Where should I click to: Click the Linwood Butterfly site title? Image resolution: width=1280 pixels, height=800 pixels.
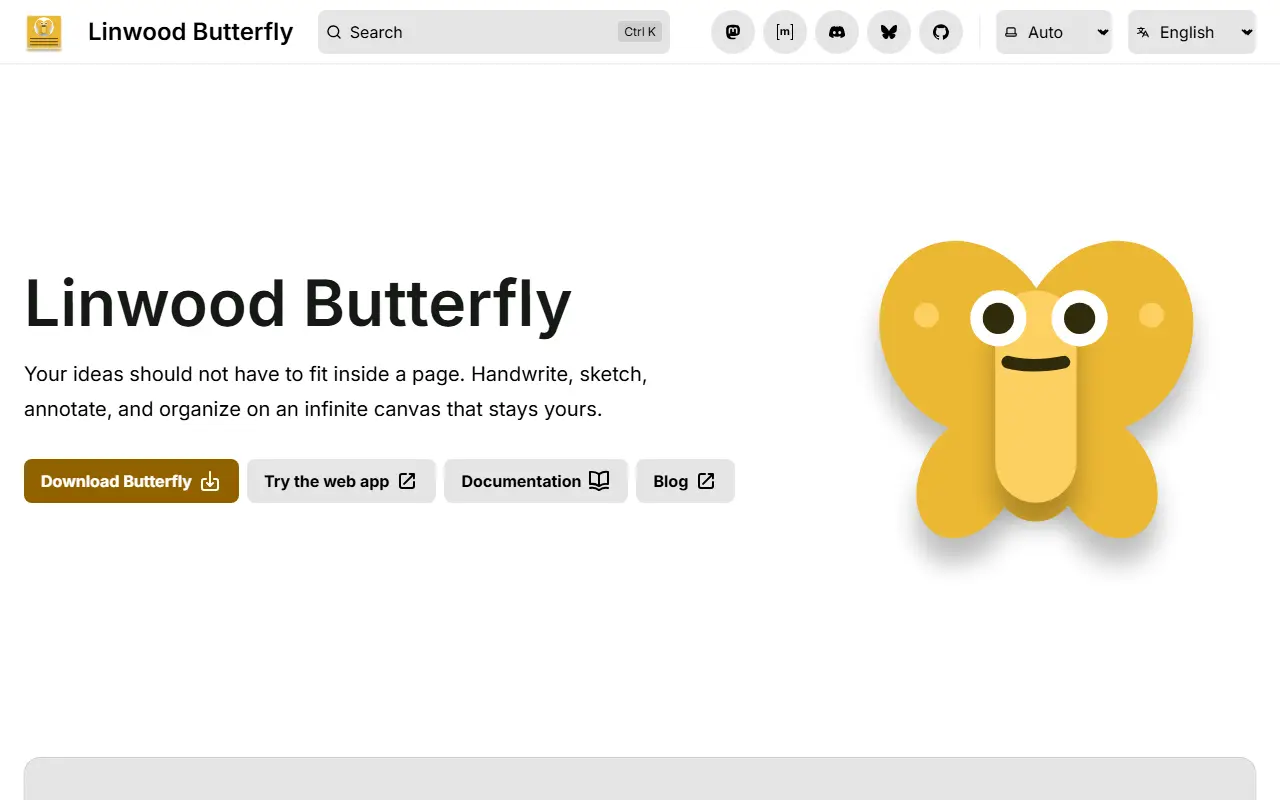coord(191,32)
